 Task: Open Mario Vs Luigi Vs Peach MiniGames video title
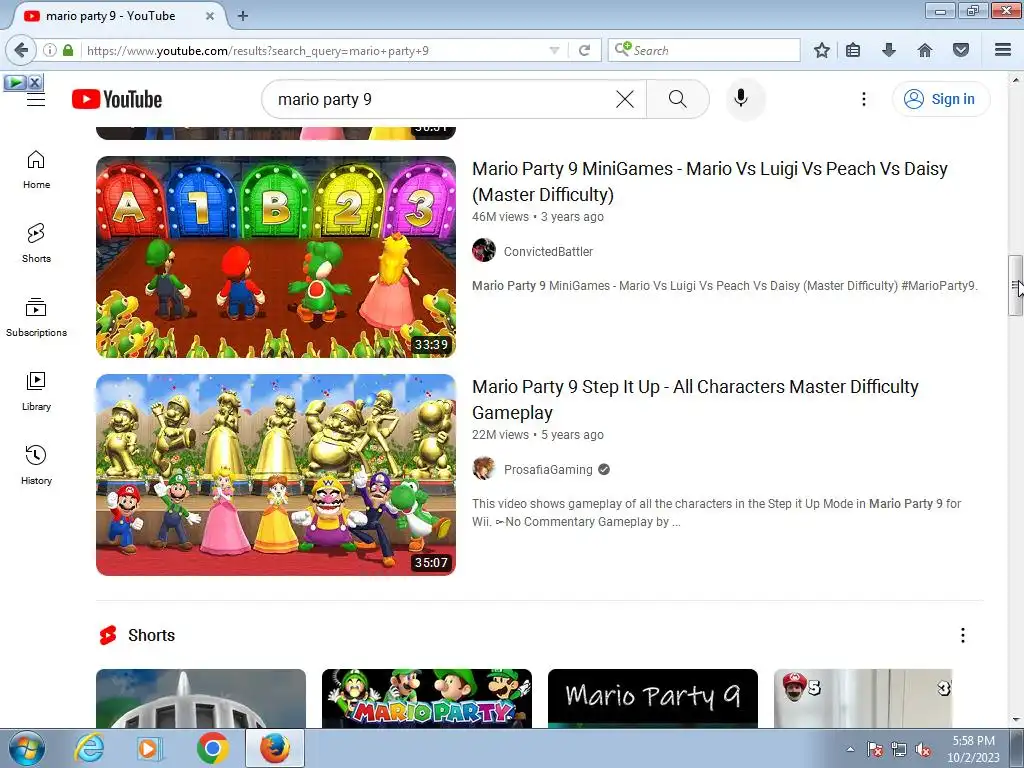click(x=710, y=182)
